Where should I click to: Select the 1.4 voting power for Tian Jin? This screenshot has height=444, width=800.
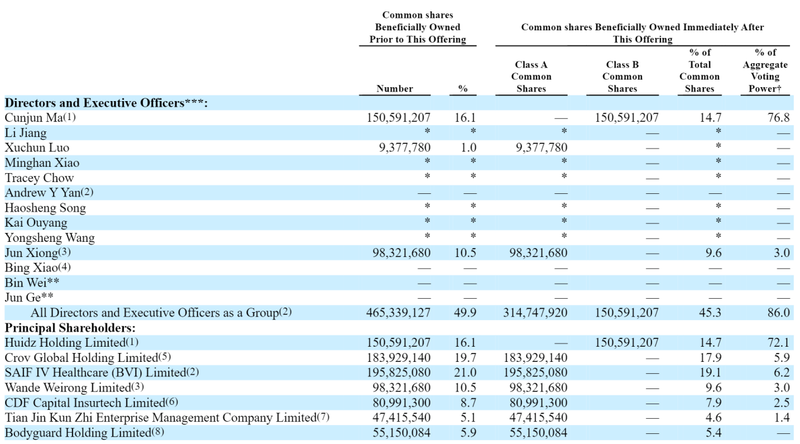pyautogui.click(x=782, y=417)
